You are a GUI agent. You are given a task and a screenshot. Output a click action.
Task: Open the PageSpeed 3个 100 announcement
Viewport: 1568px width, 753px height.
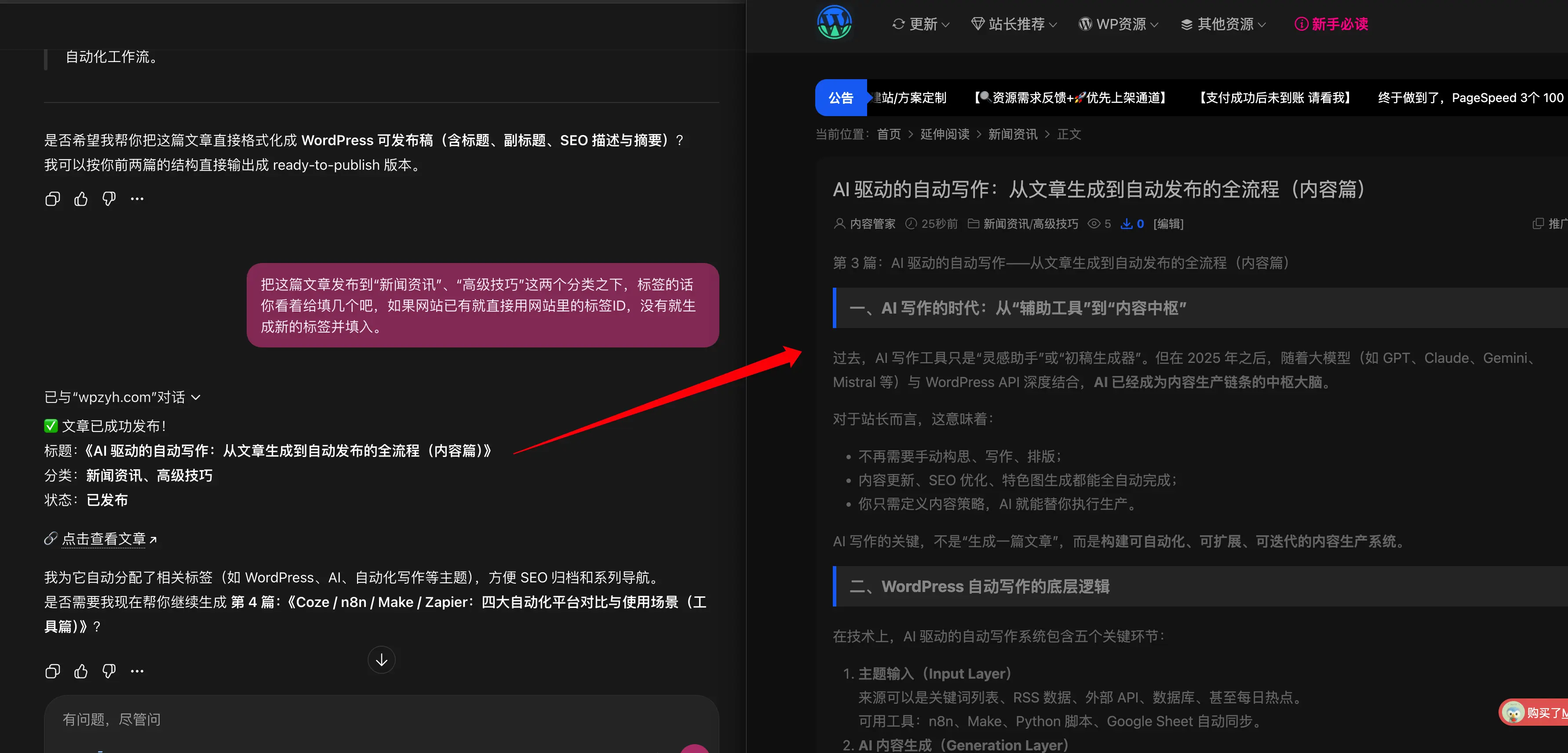(x=1472, y=98)
